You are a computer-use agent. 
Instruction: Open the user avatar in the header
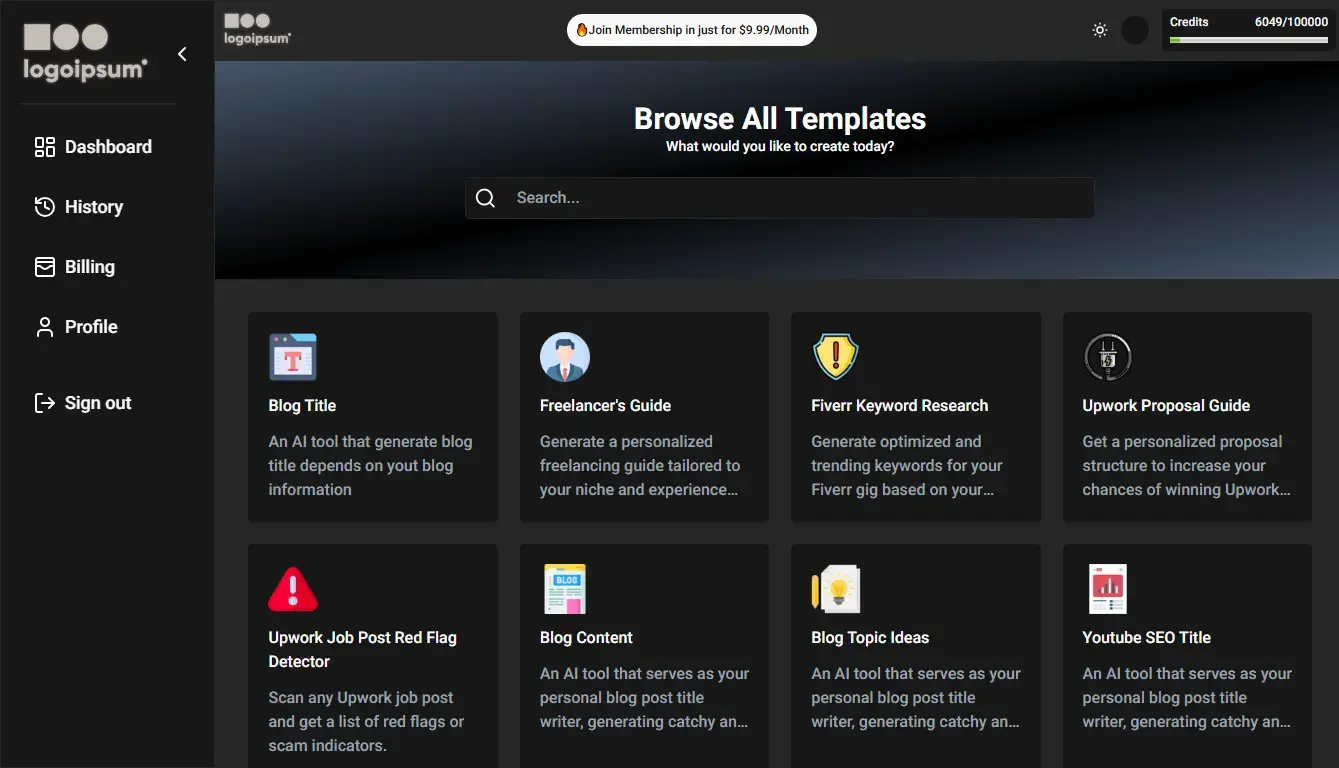pos(1135,30)
